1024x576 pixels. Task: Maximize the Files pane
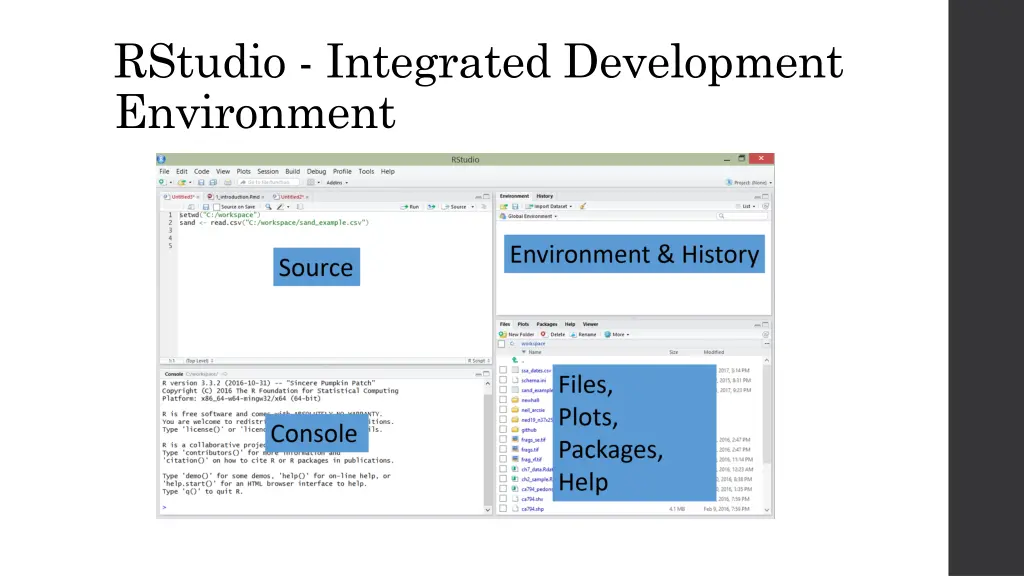(765, 324)
